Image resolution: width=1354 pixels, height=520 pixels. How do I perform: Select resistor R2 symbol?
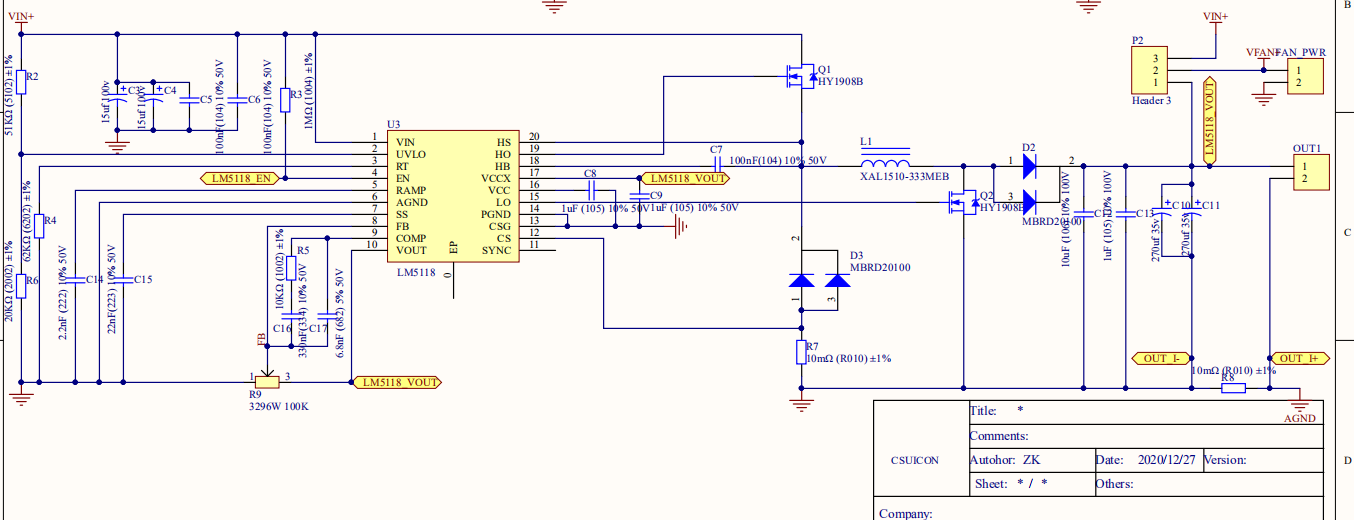(22, 82)
